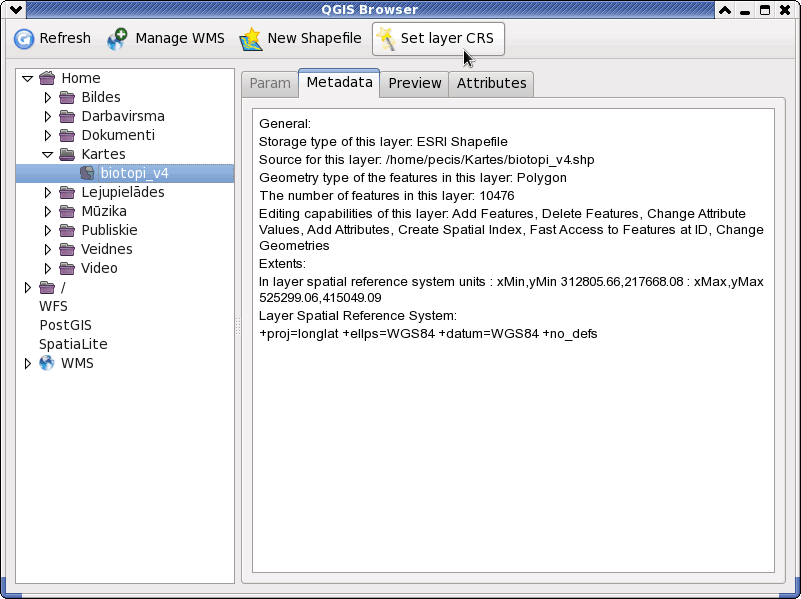Click the 'Storage type' ESRI Shapefile line
Image resolution: width=801 pixels, height=599 pixels.
(383, 142)
